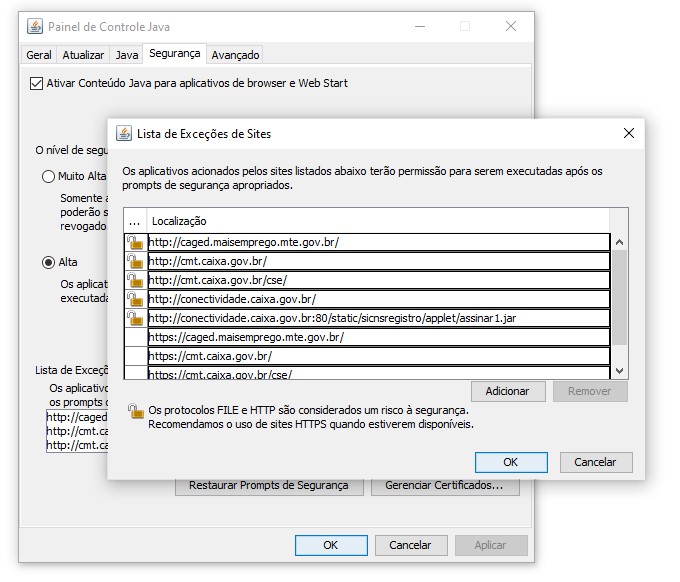
Task: Click the Java icon in Painel de Controle Java title
Action: pyautogui.click(x=35, y=26)
